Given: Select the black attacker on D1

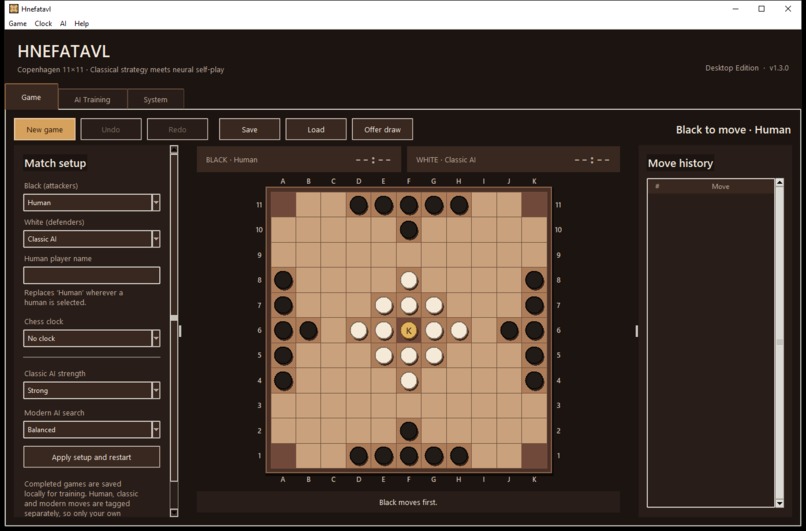Looking at the screenshot, I should (359, 456).
